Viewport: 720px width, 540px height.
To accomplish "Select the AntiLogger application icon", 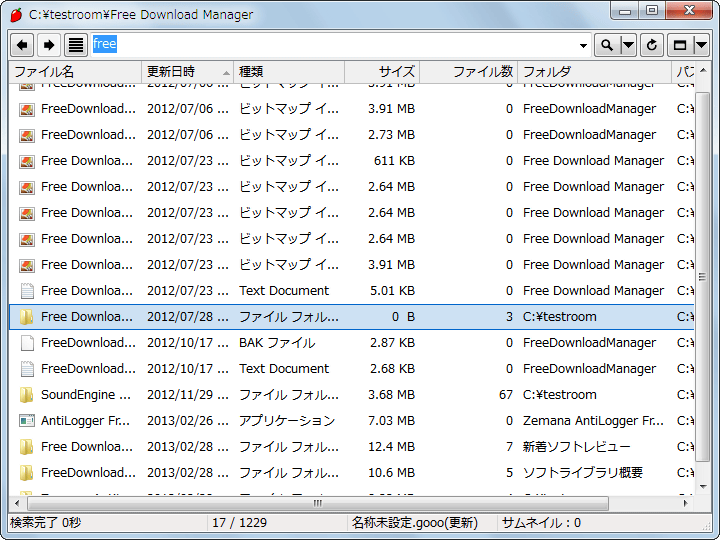I will 27,421.
